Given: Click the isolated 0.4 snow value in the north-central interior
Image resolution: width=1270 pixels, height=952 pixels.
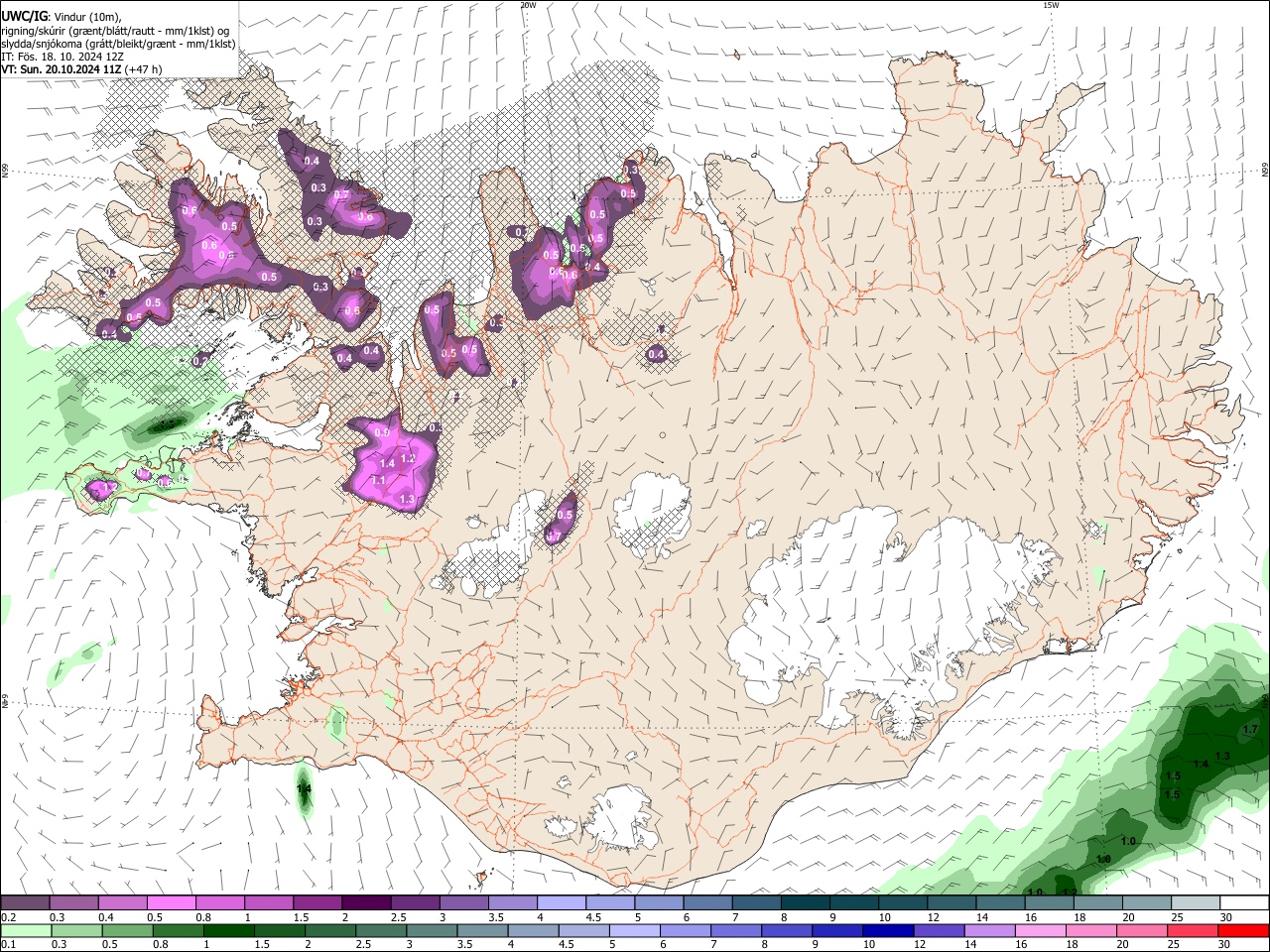Looking at the screenshot, I should coord(656,354).
